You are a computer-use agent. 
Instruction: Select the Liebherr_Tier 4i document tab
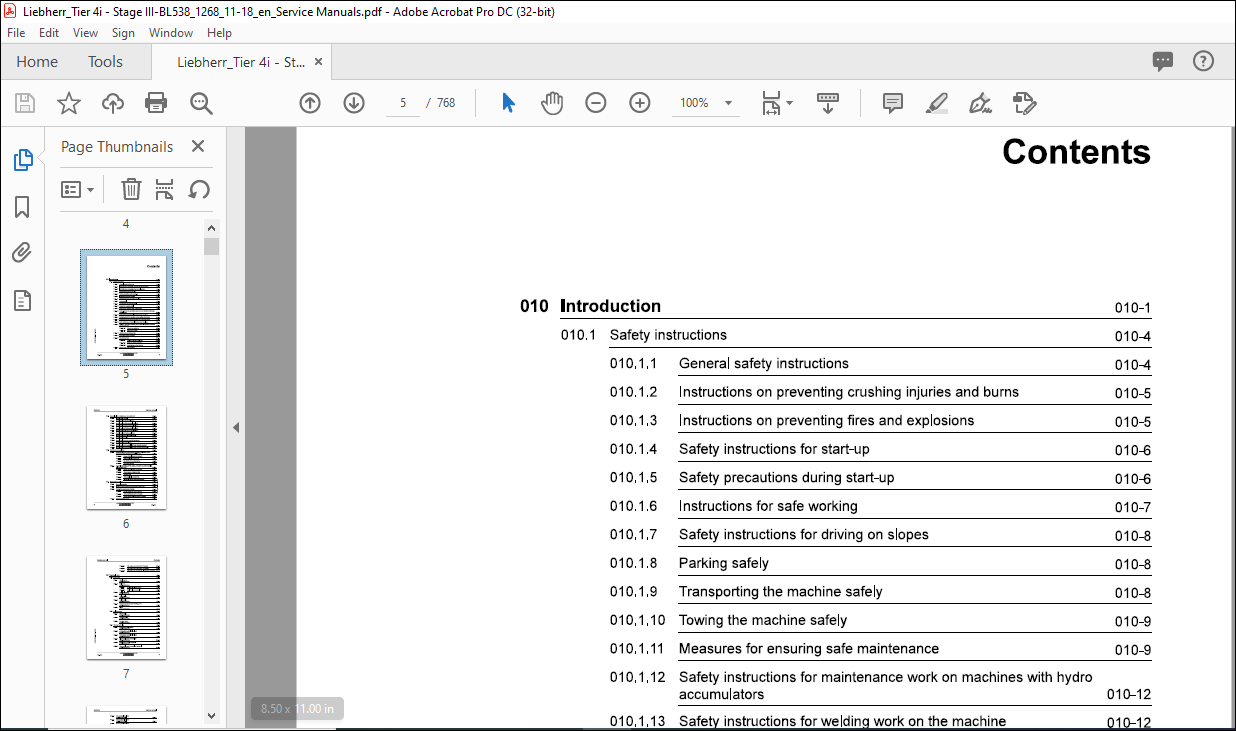click(x=241, y=61)
